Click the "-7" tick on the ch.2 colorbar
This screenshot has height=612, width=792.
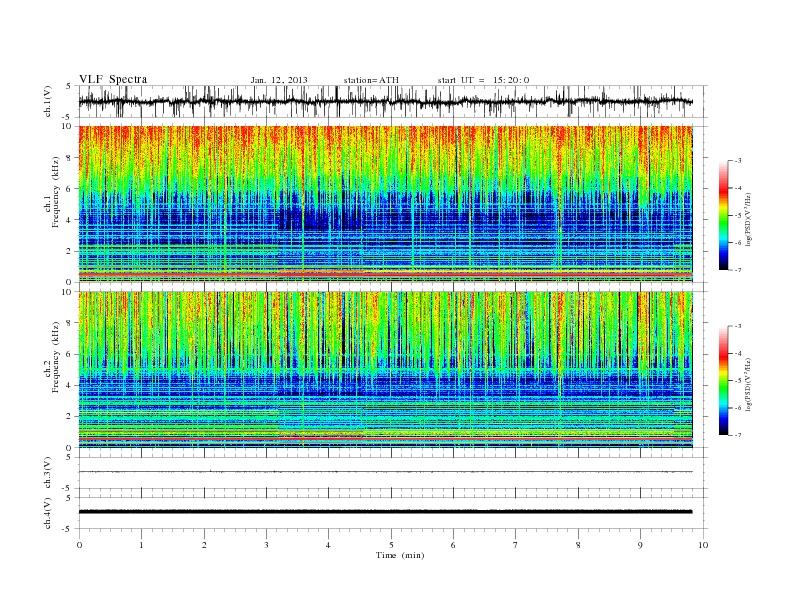(x=738, y=435)
